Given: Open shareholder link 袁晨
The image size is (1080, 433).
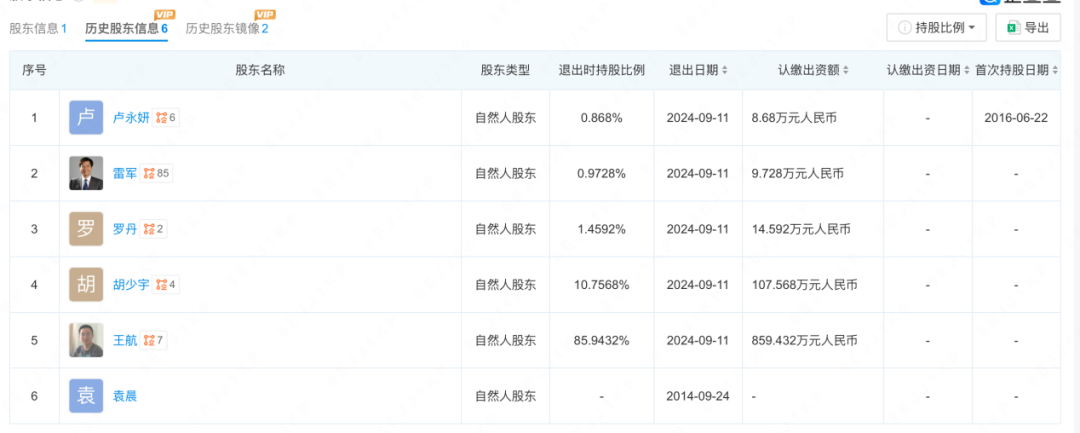Looking at the screenshot, I should click(x=125, y=396).
